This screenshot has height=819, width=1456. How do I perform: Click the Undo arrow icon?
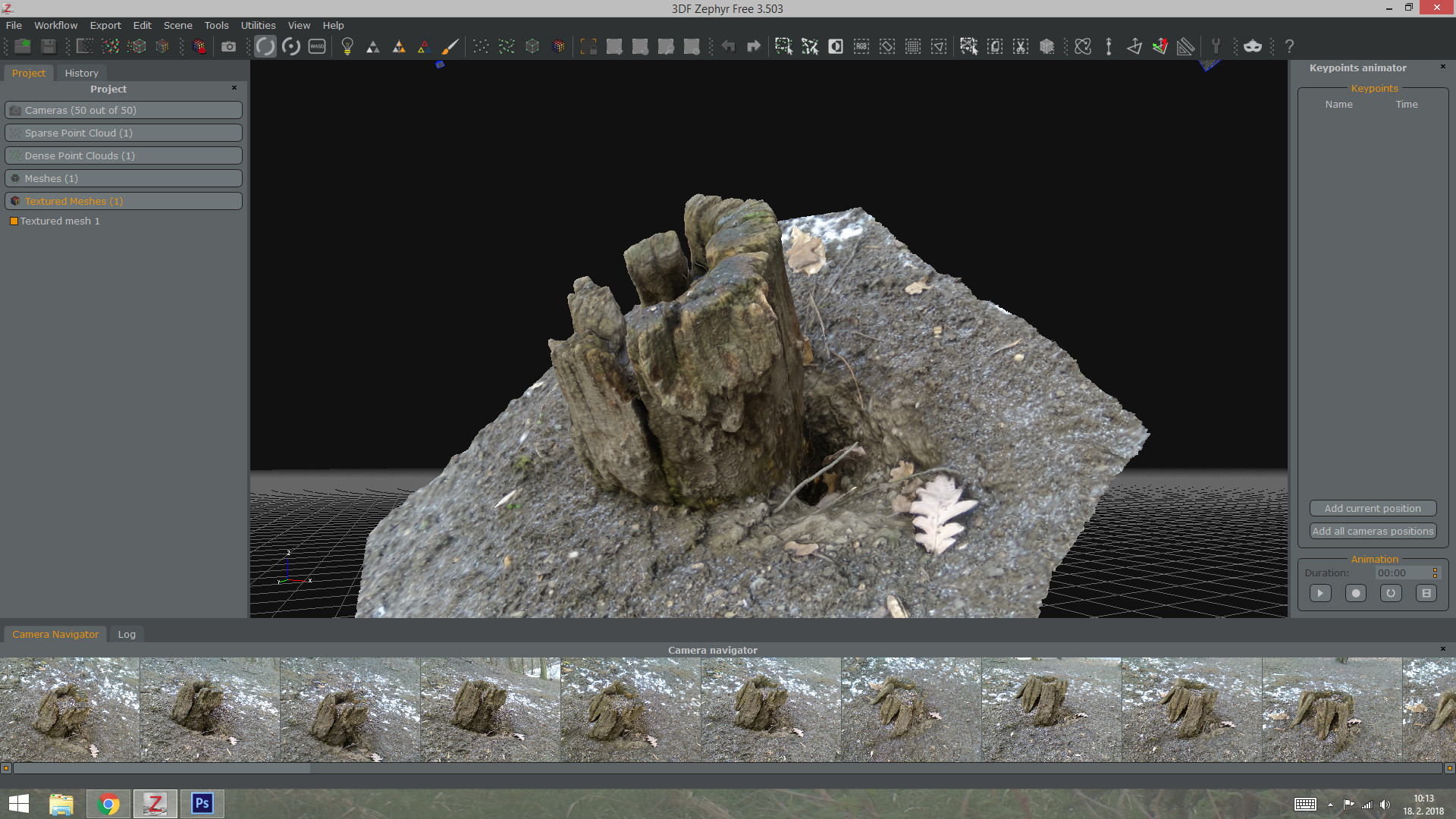click(727, 46)
